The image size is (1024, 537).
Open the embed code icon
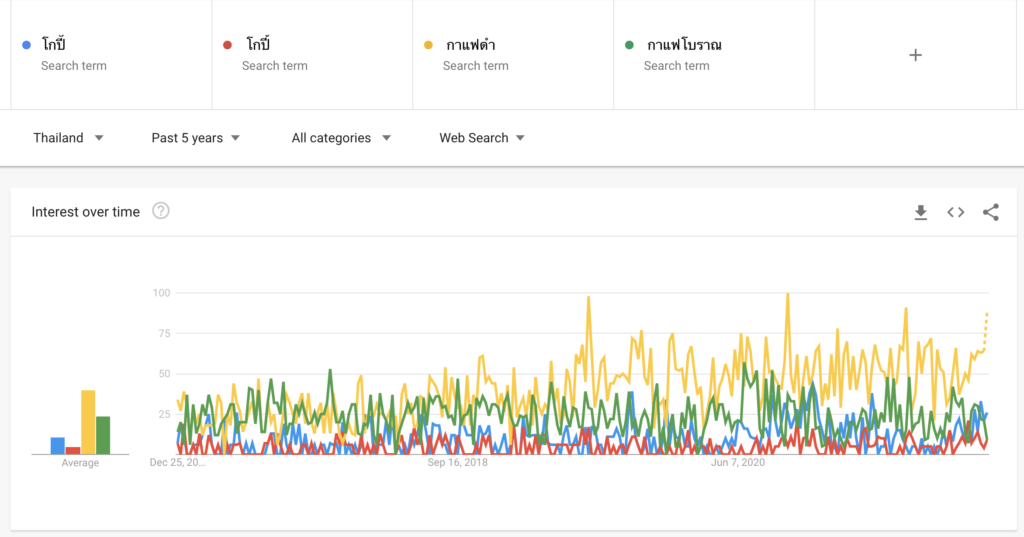click(x=955, y=212)
